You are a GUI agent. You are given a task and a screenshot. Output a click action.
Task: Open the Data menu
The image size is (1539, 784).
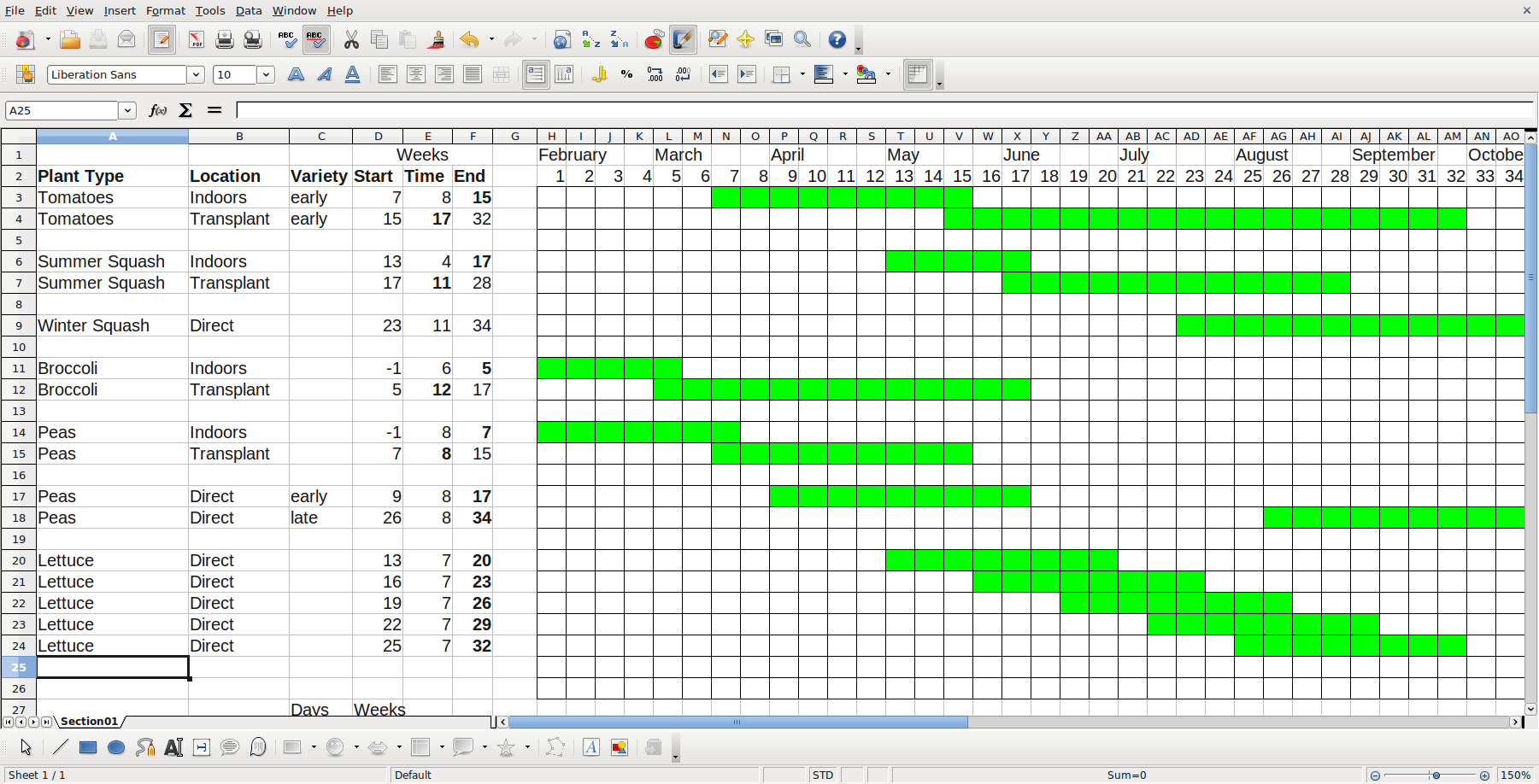(249, 10)
